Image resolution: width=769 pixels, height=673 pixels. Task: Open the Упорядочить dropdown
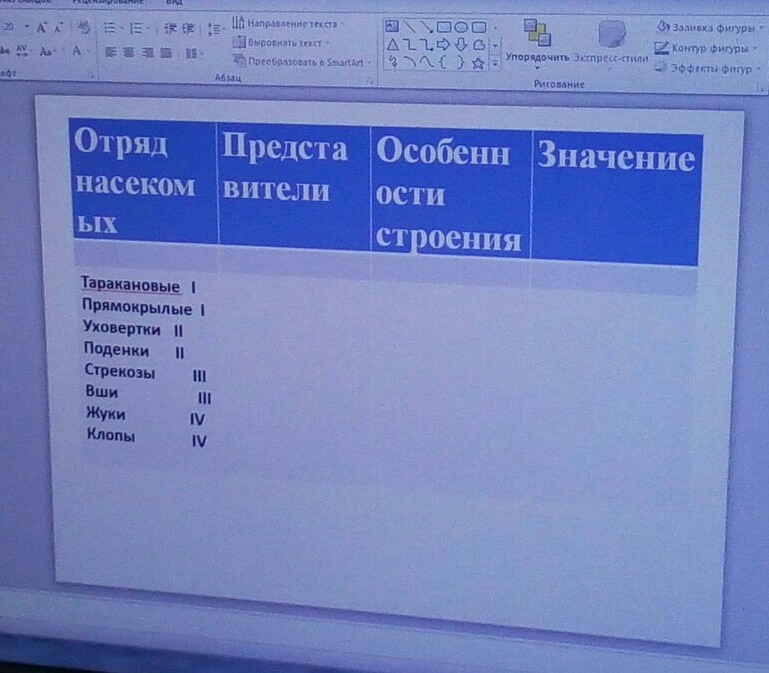(x=537, y=58)
